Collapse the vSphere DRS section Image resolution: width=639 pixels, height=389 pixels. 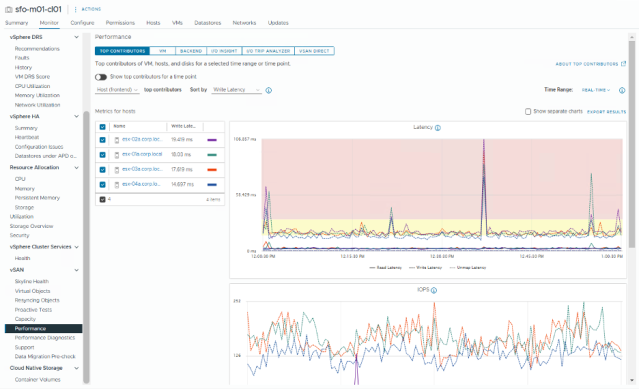tap(76, 37)
